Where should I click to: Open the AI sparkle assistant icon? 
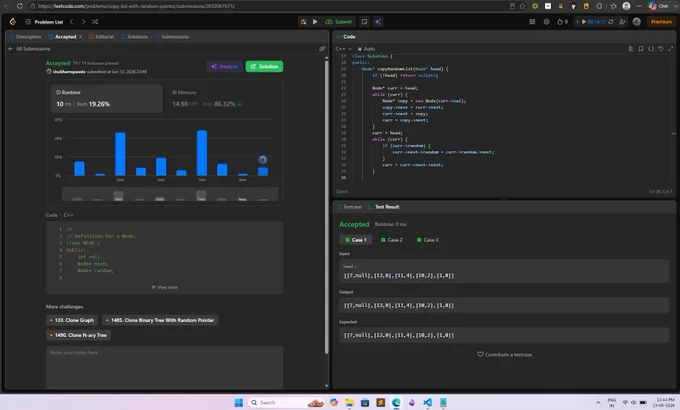[378, 22]
